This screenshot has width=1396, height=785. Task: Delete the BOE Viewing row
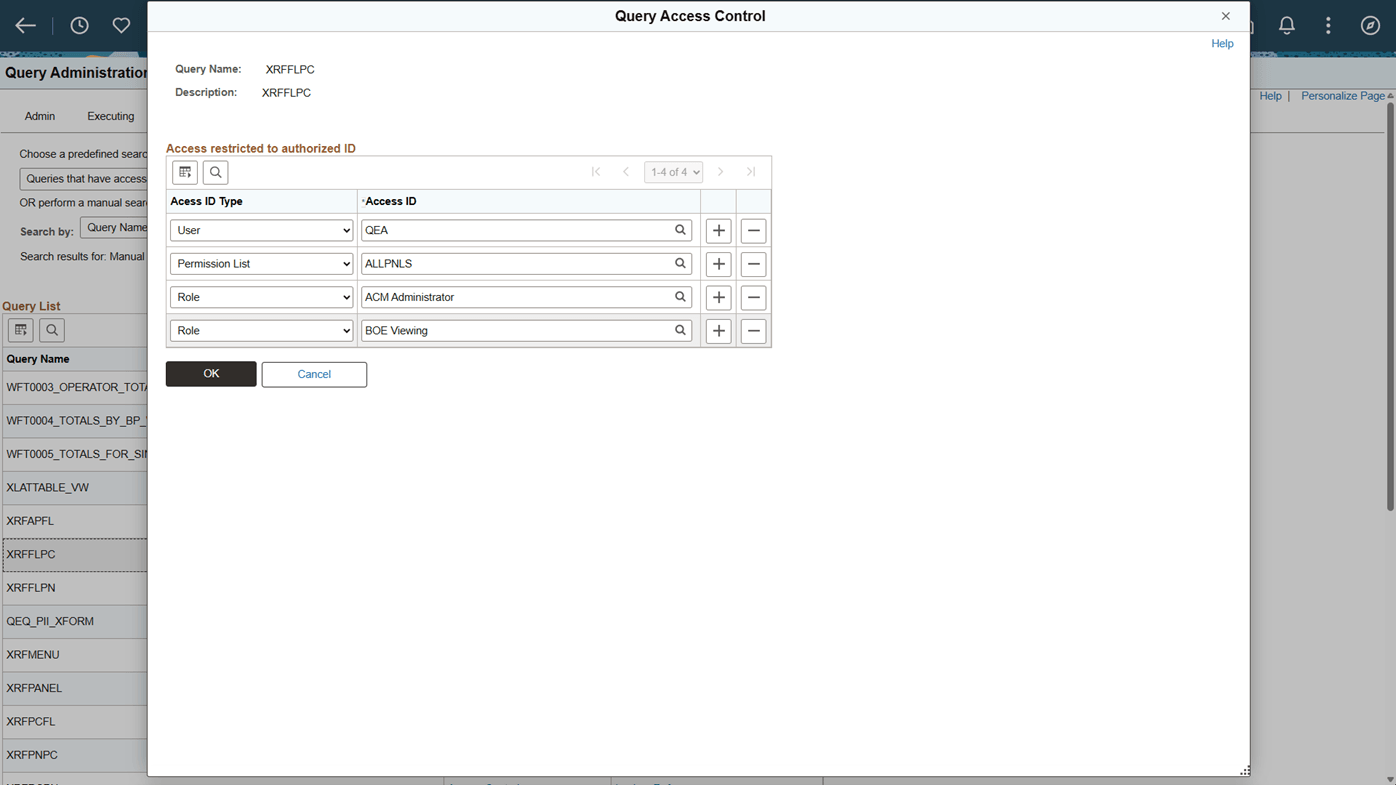coord(754,331)
